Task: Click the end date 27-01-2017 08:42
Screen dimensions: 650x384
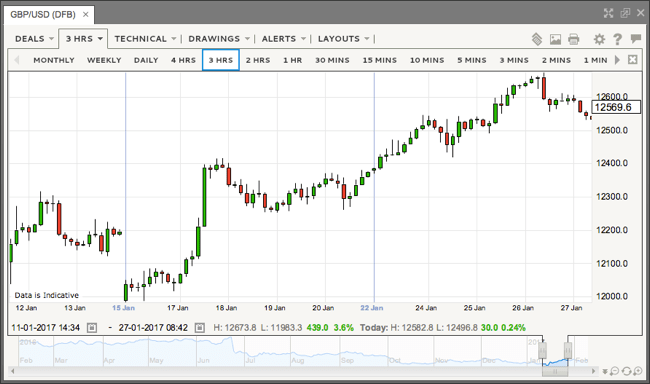Action: tap(153, 328)
